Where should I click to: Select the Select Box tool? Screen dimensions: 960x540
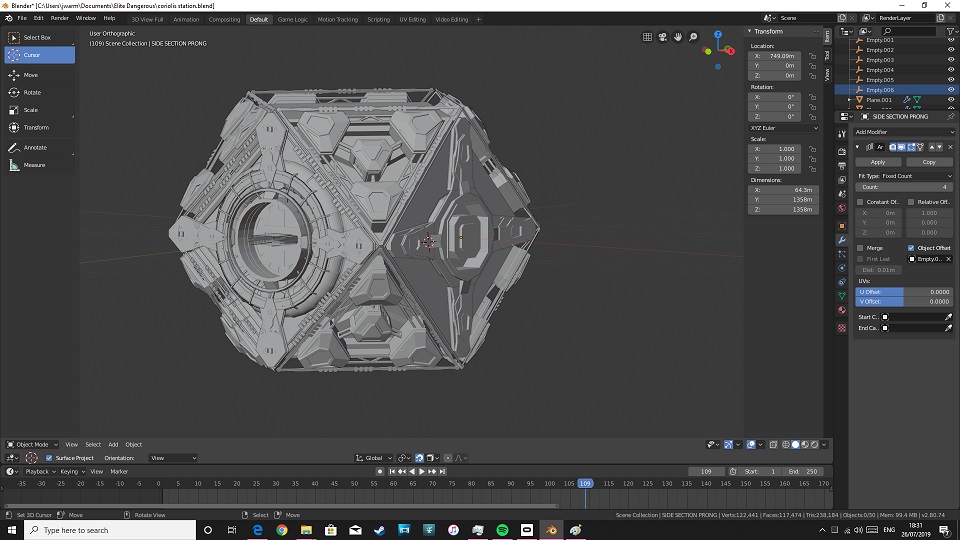[39, 37]
